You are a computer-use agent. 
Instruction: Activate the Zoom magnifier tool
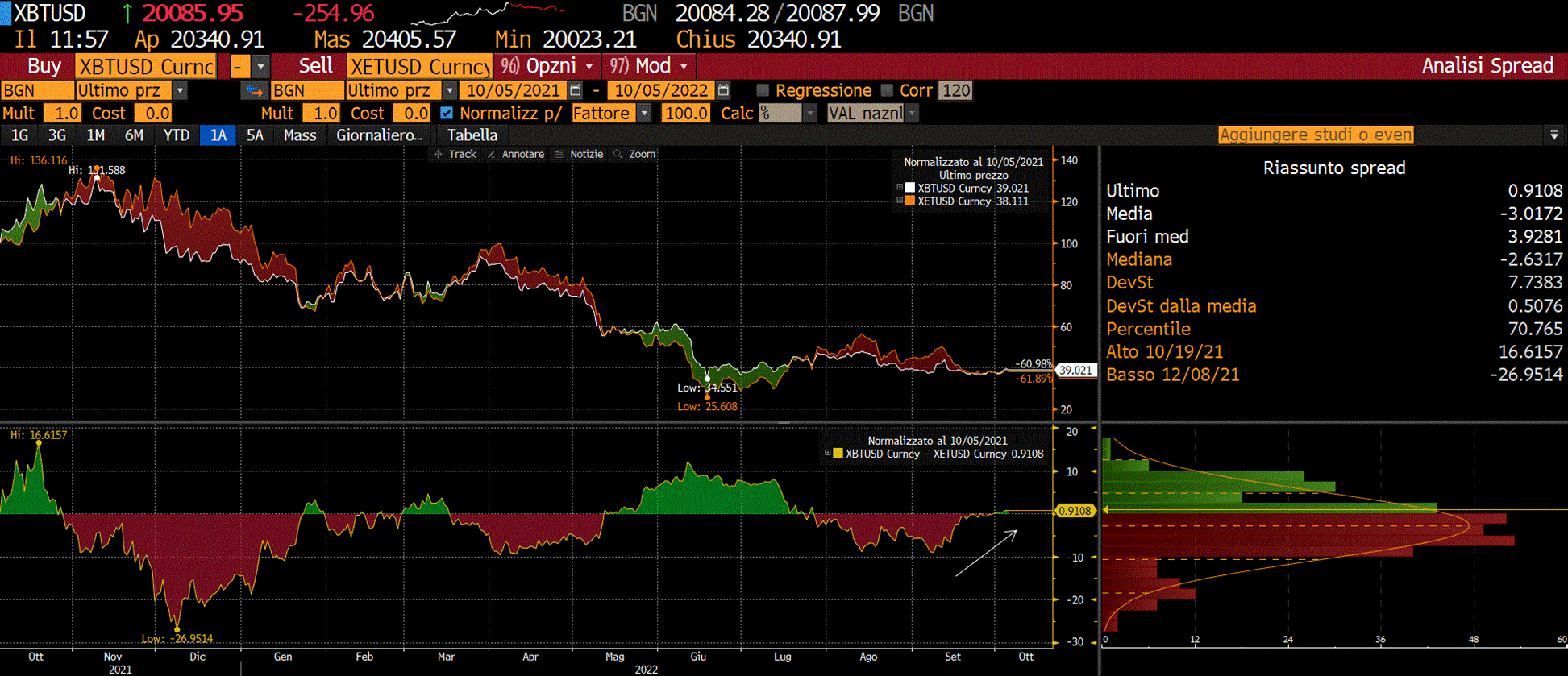[634, 154]
